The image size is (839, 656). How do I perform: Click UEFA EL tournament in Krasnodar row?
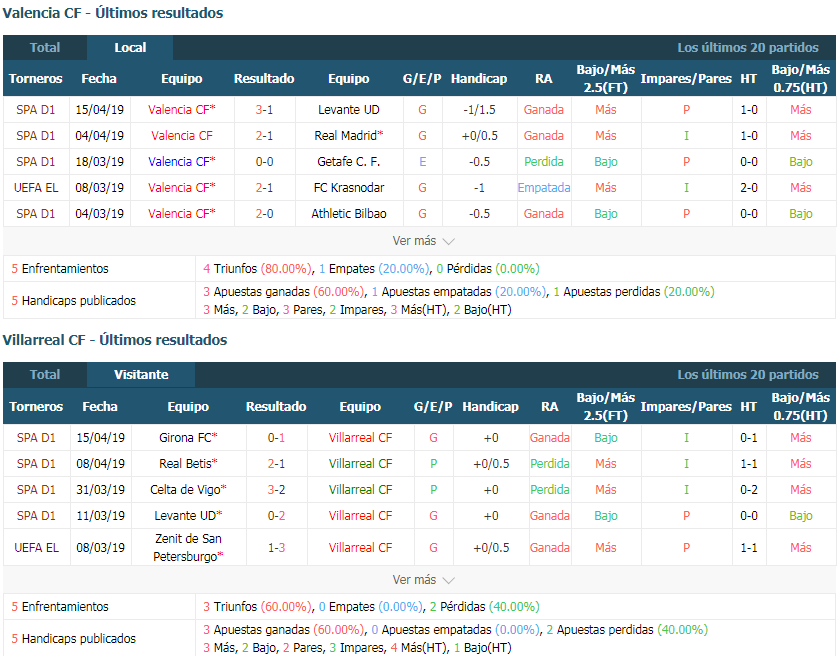click(x=36, y=188)
